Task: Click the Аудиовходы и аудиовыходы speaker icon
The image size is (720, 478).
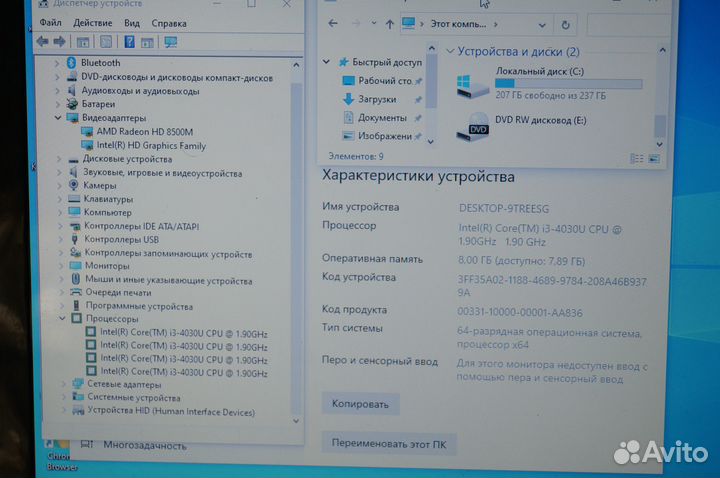Action: pos(72,90)
